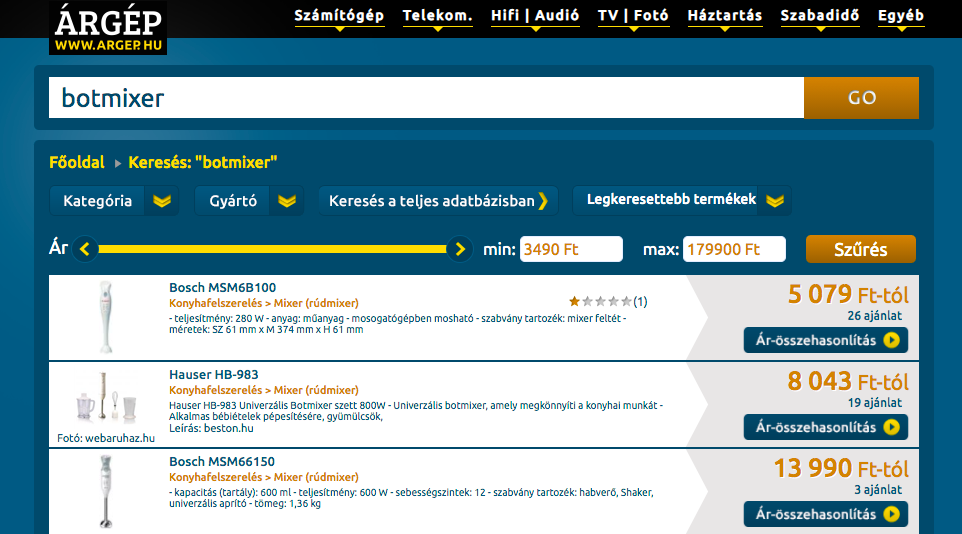Viewport: 962px width, 534px height.
Task: Click Ár-összehasonlítás for Hauser HB-983
Action: tap(826, 427)
